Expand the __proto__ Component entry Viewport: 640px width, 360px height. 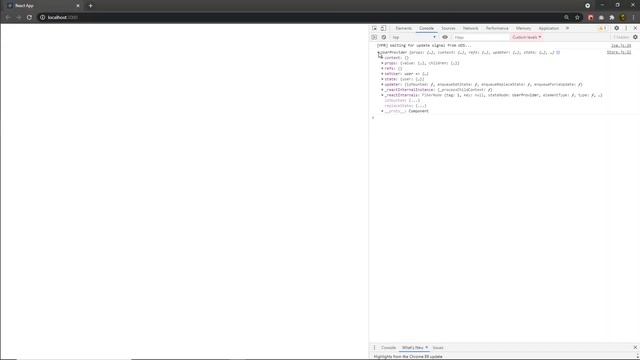click(382, 111)
